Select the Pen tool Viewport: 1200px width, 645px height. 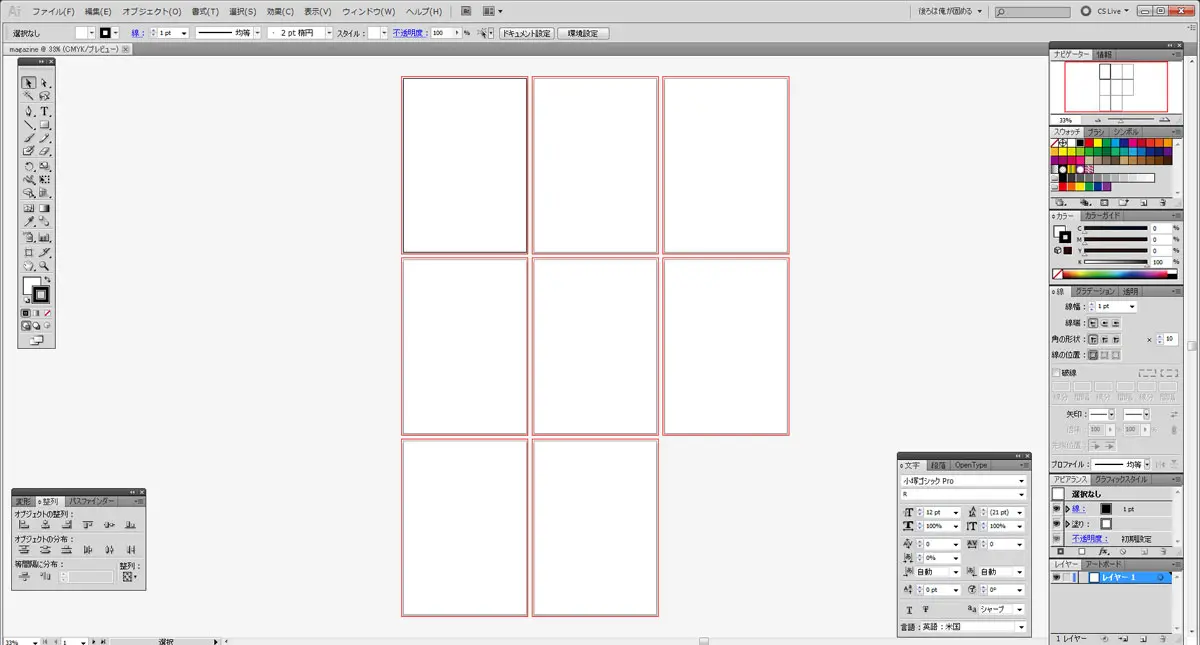(29, 111)
